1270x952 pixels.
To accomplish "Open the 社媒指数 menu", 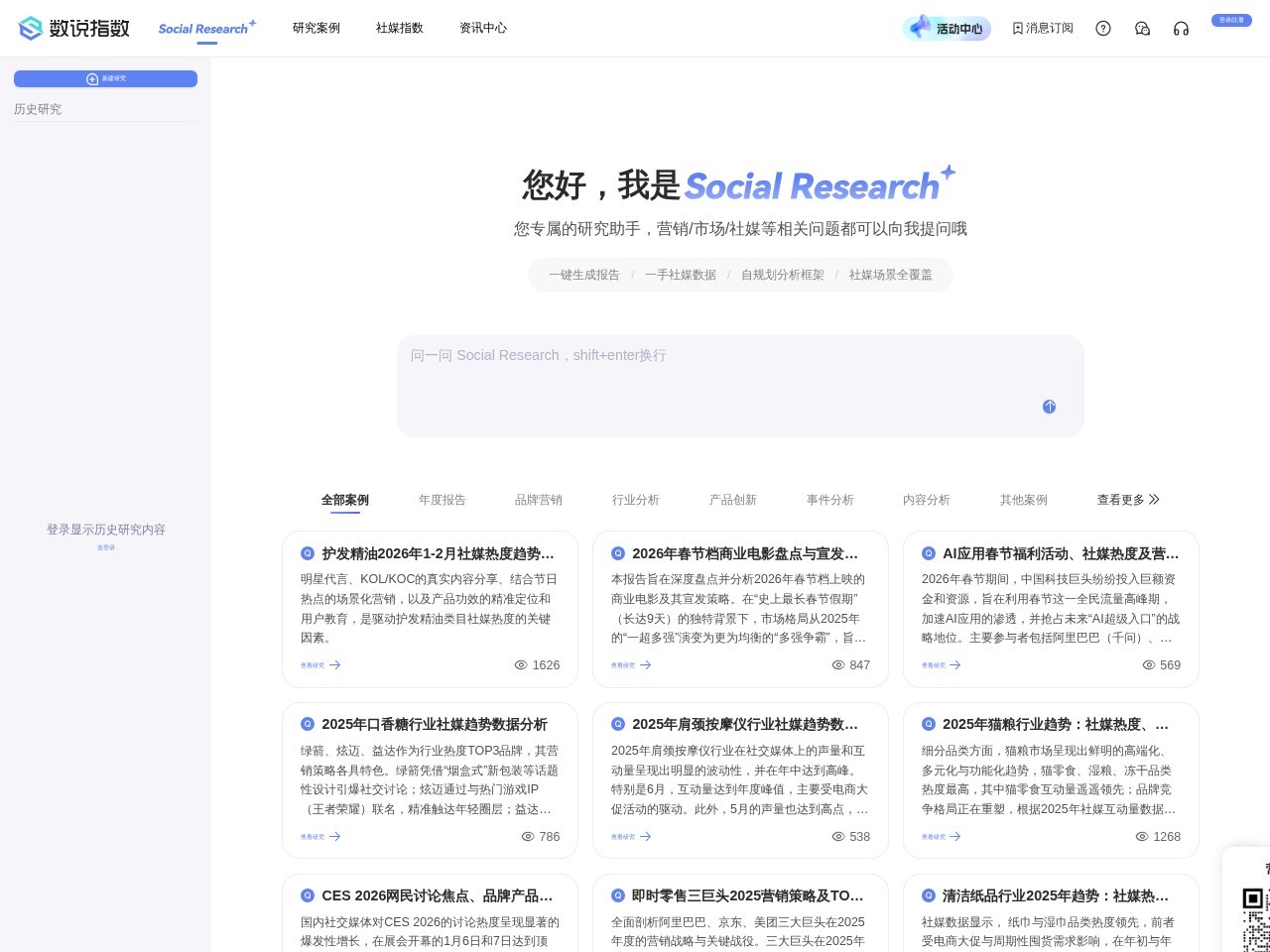I will (x=400, y=28).
